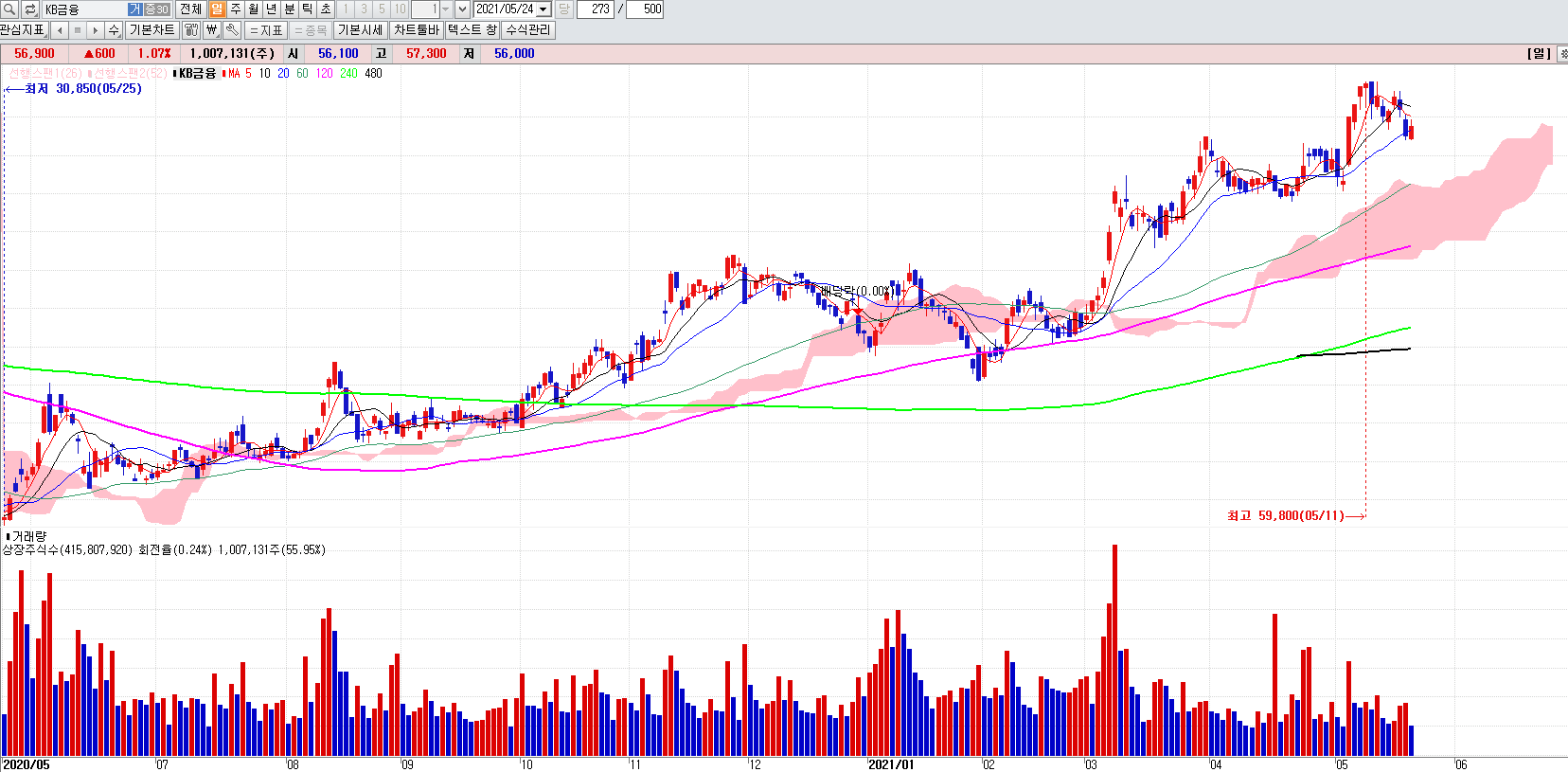Select the 일 daily period
The width and height of the screenshot is (1568, 772).
click(217, 9)
